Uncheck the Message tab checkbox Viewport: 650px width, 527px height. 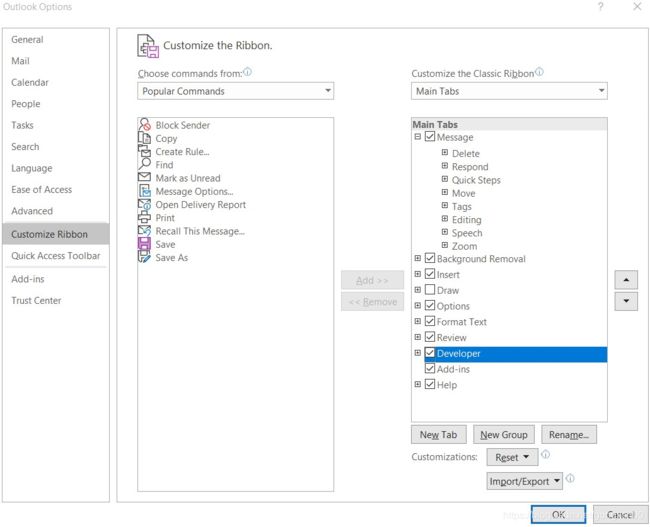click(430, 136)
